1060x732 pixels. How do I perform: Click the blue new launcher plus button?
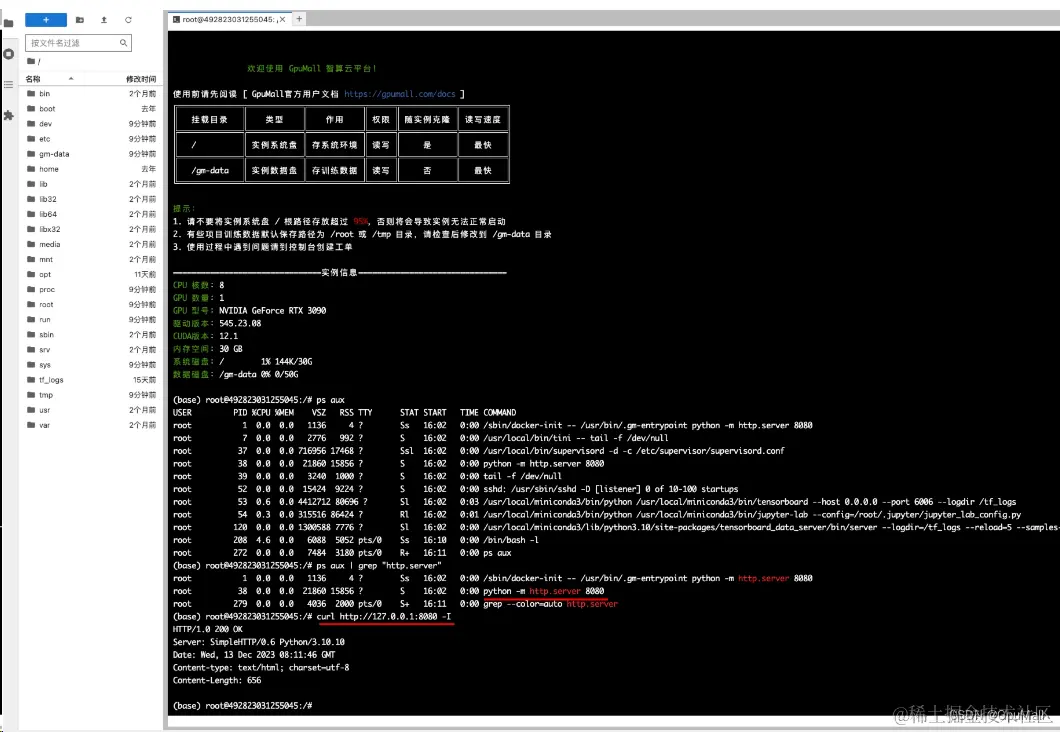pos(46,20)
